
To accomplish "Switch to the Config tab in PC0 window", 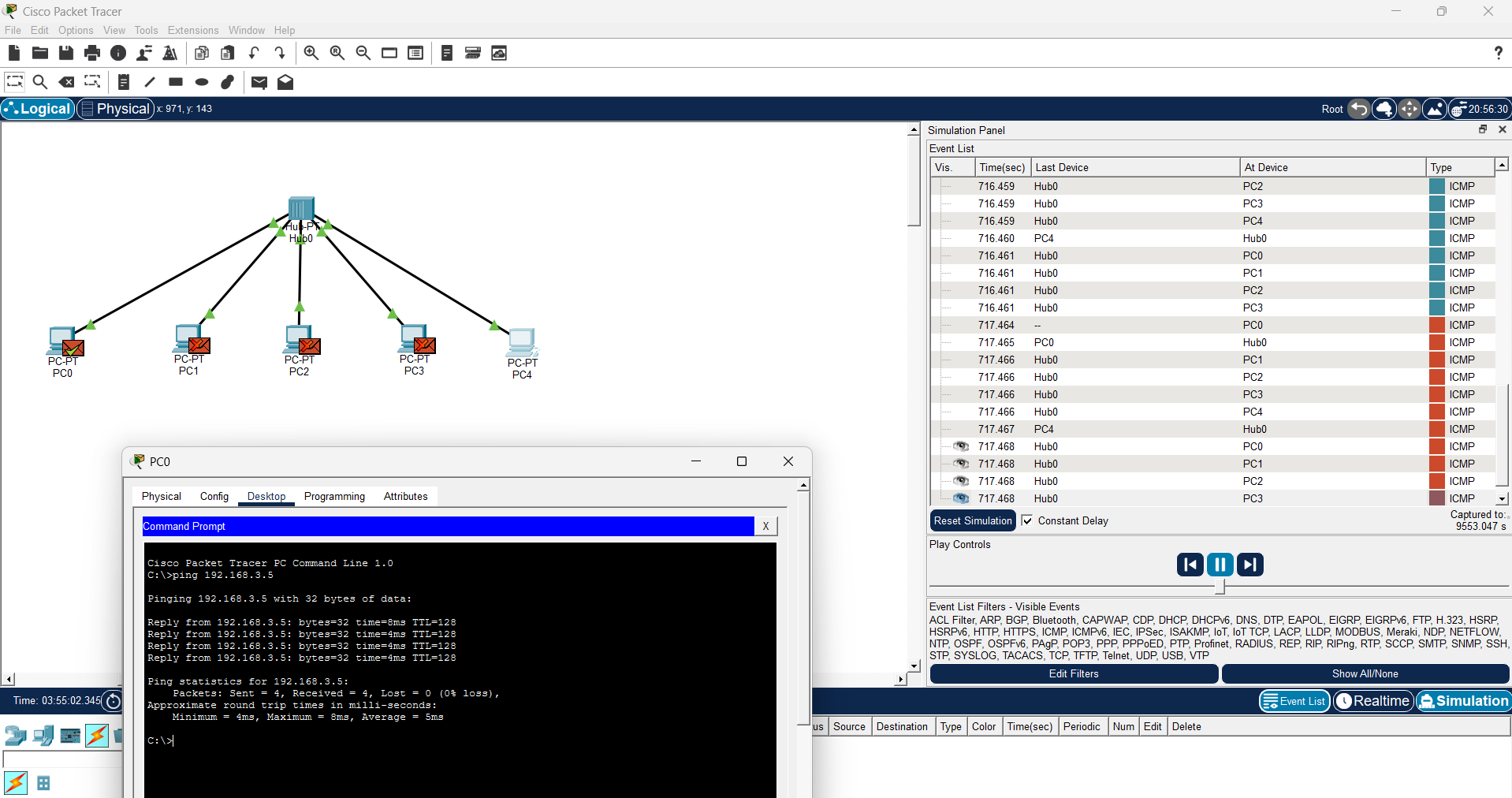I will pos(214,496).
